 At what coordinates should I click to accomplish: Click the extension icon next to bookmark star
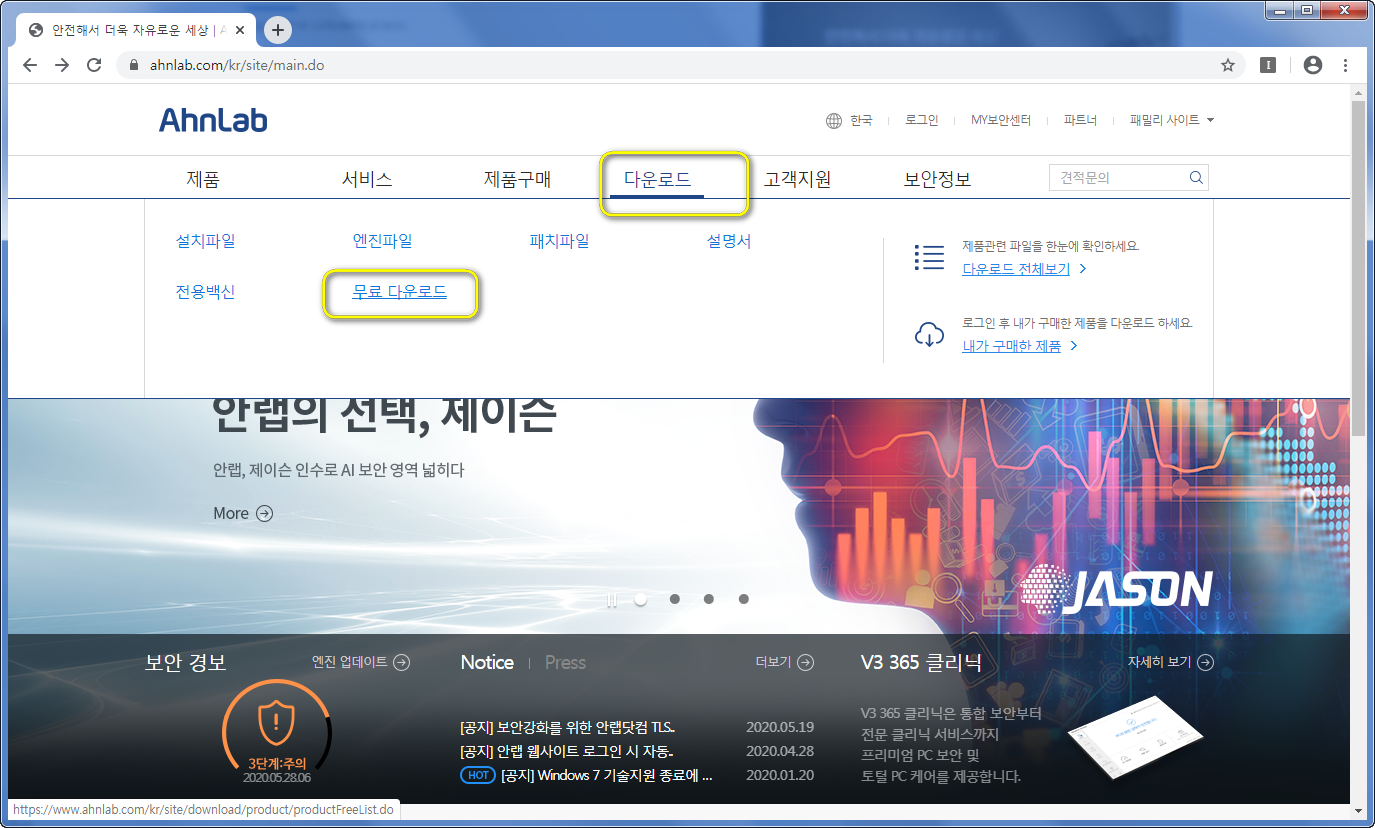tap(1268, 65)
